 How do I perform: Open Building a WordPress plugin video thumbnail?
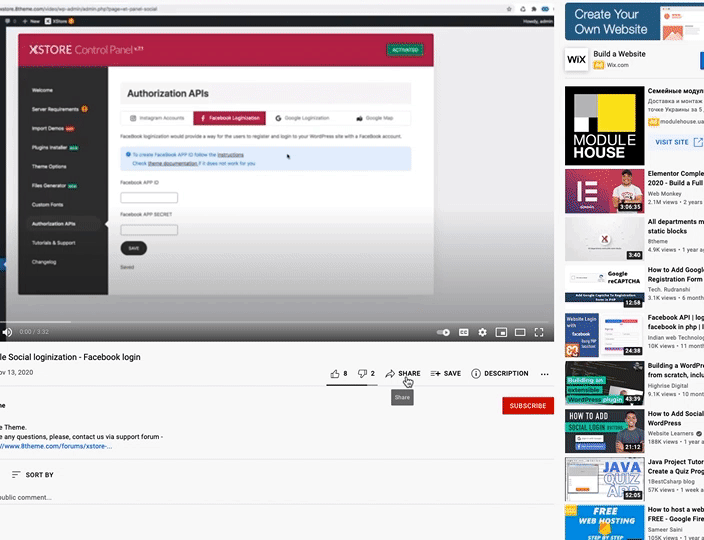604,383
